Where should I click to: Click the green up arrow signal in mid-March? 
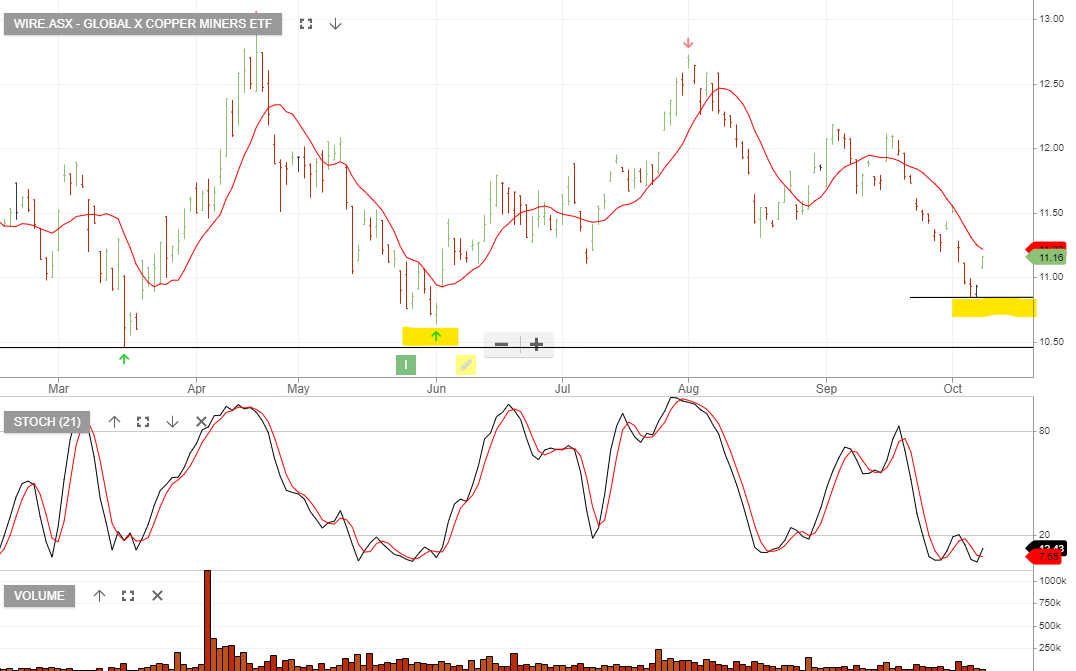pyautogui.click(x=124, y=357)
